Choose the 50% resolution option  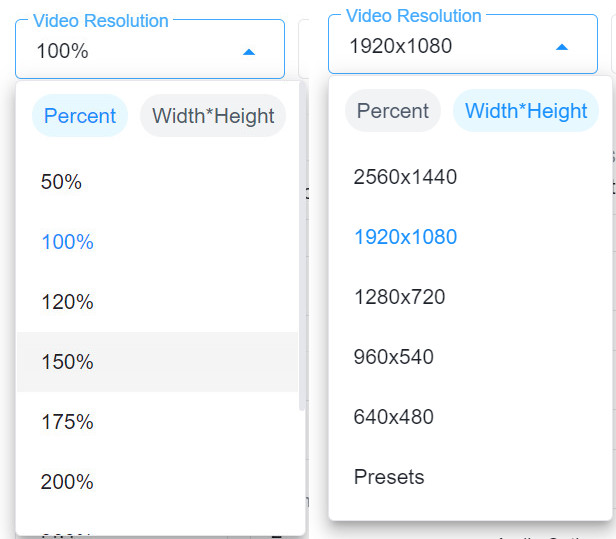coord(61,182)
